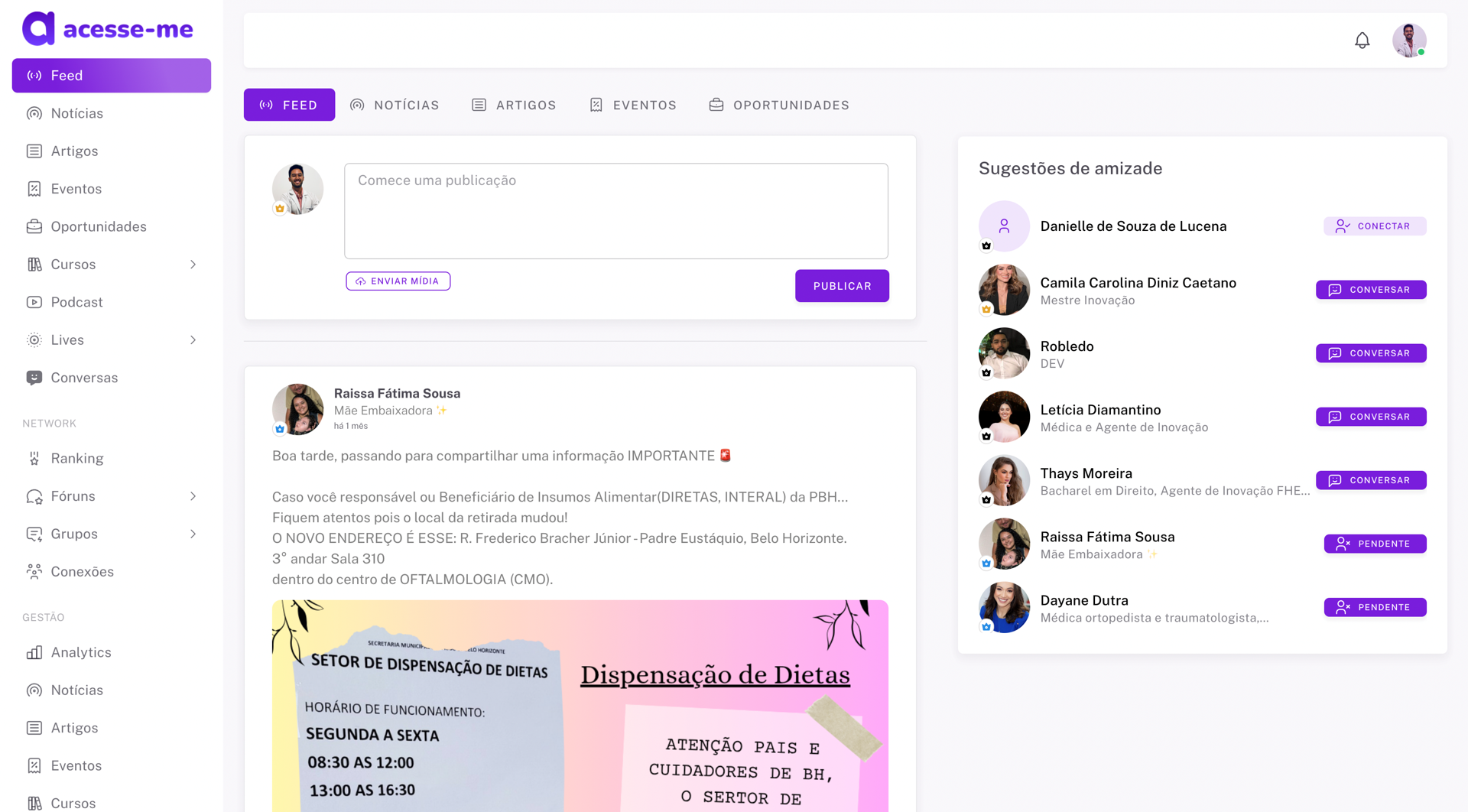This screenshot has width=1468, height=812.
Task: Switch to the Notícias tab
Action: pyautogui.click(x=395, y=105)
